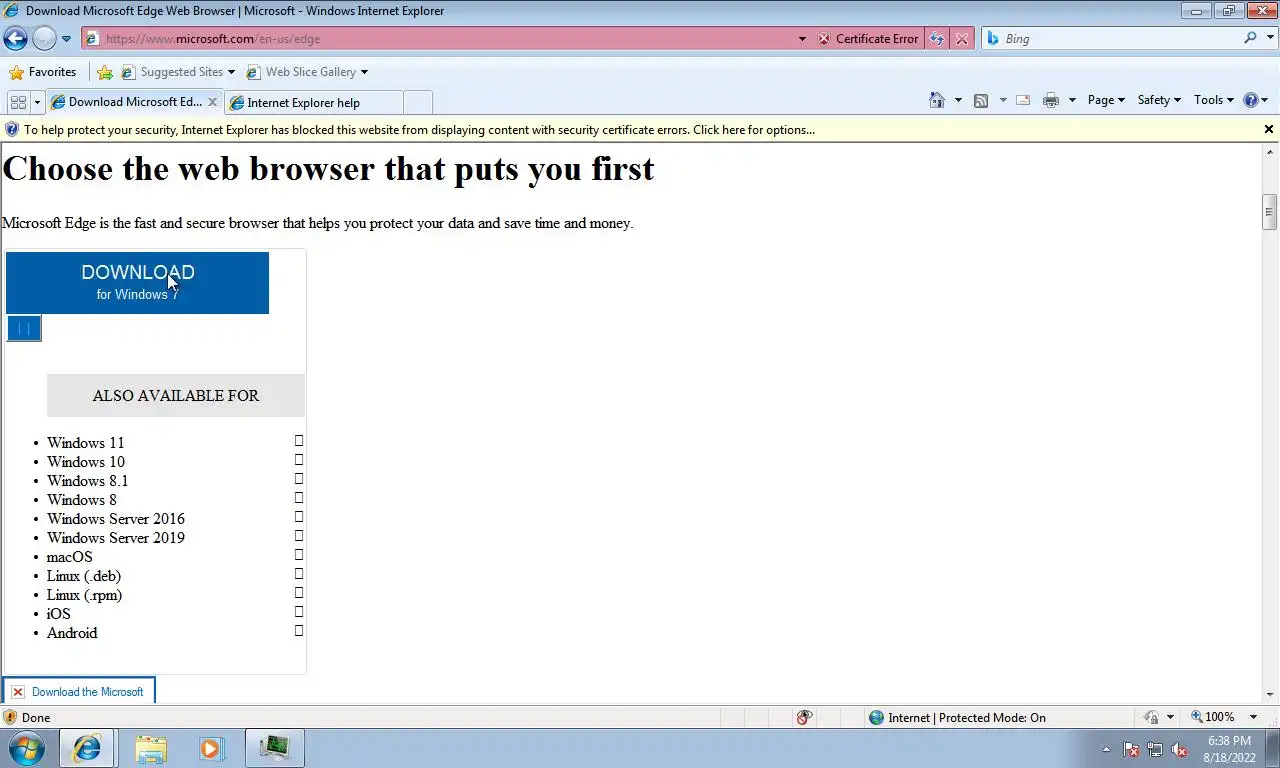This screenshot has width=1280, height=768.
Task: Select macOS from the list
Action: (69, 557)
